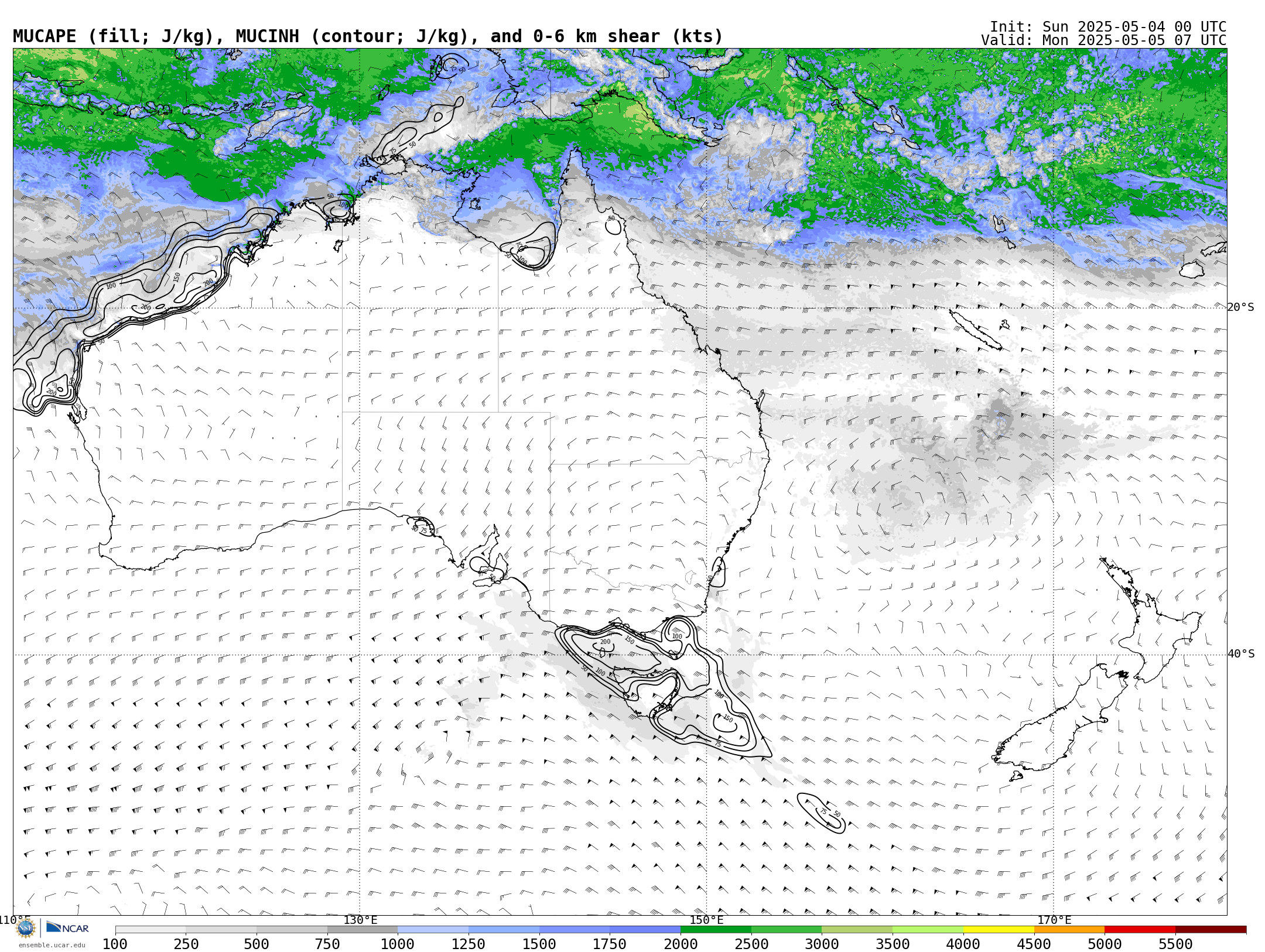Pick the orange 4500–5000 colorbar swatch
This screenshot has height=952, width=1265.
tap(1069, 930)
